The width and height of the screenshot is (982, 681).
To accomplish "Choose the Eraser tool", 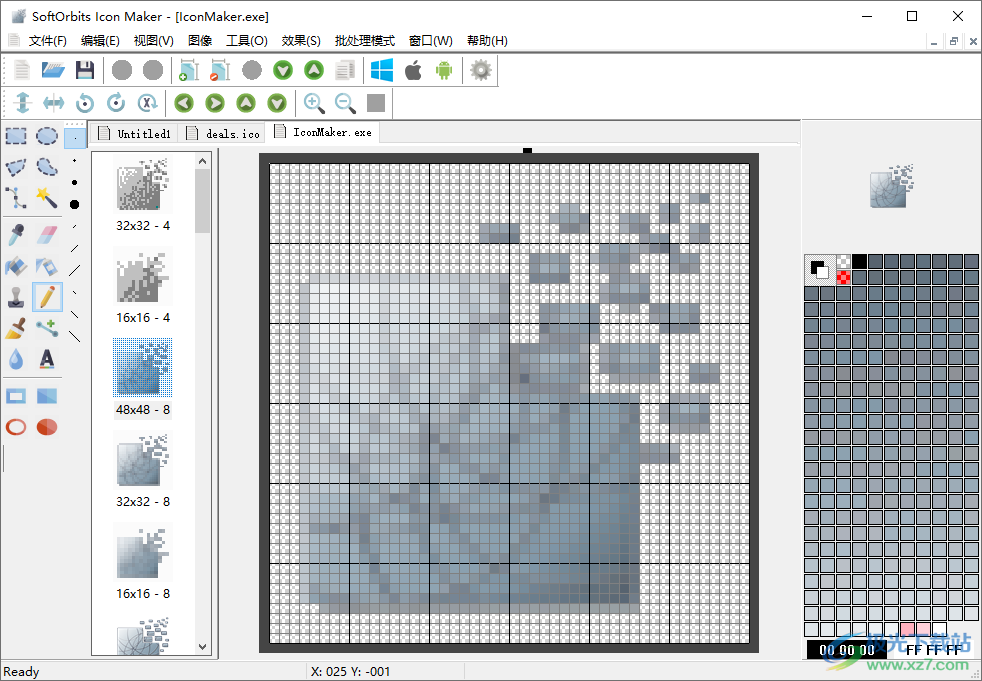I will point(47,234).
